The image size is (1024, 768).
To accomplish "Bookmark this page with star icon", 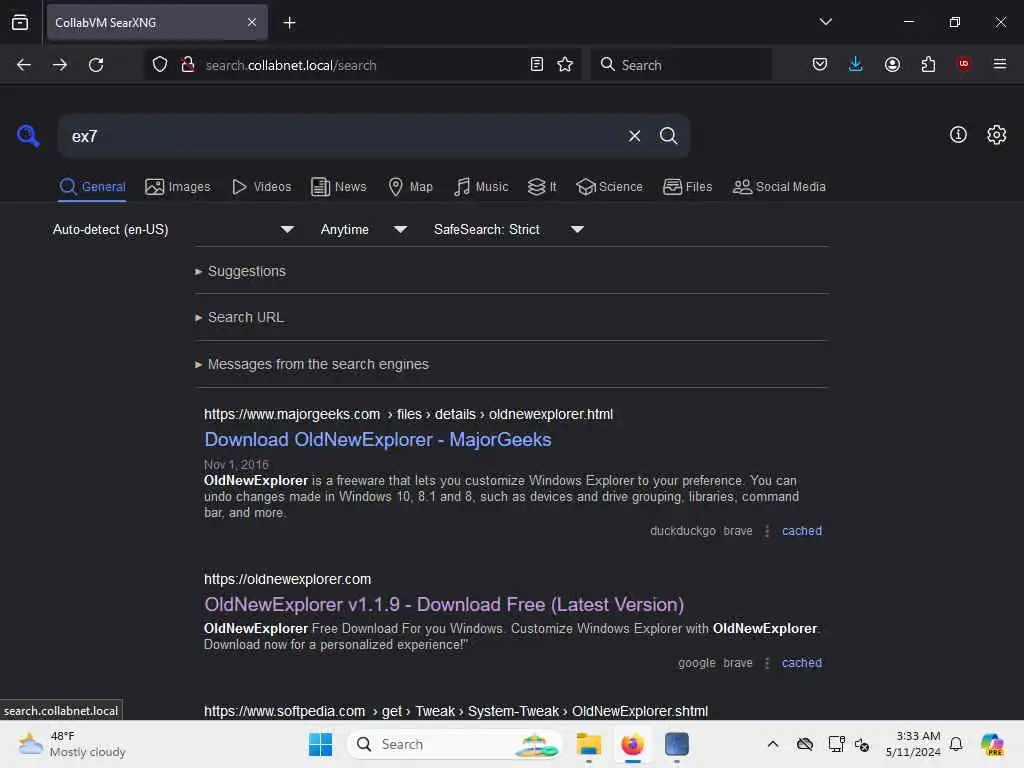I will pyautogui.click(x=565, y=65).
